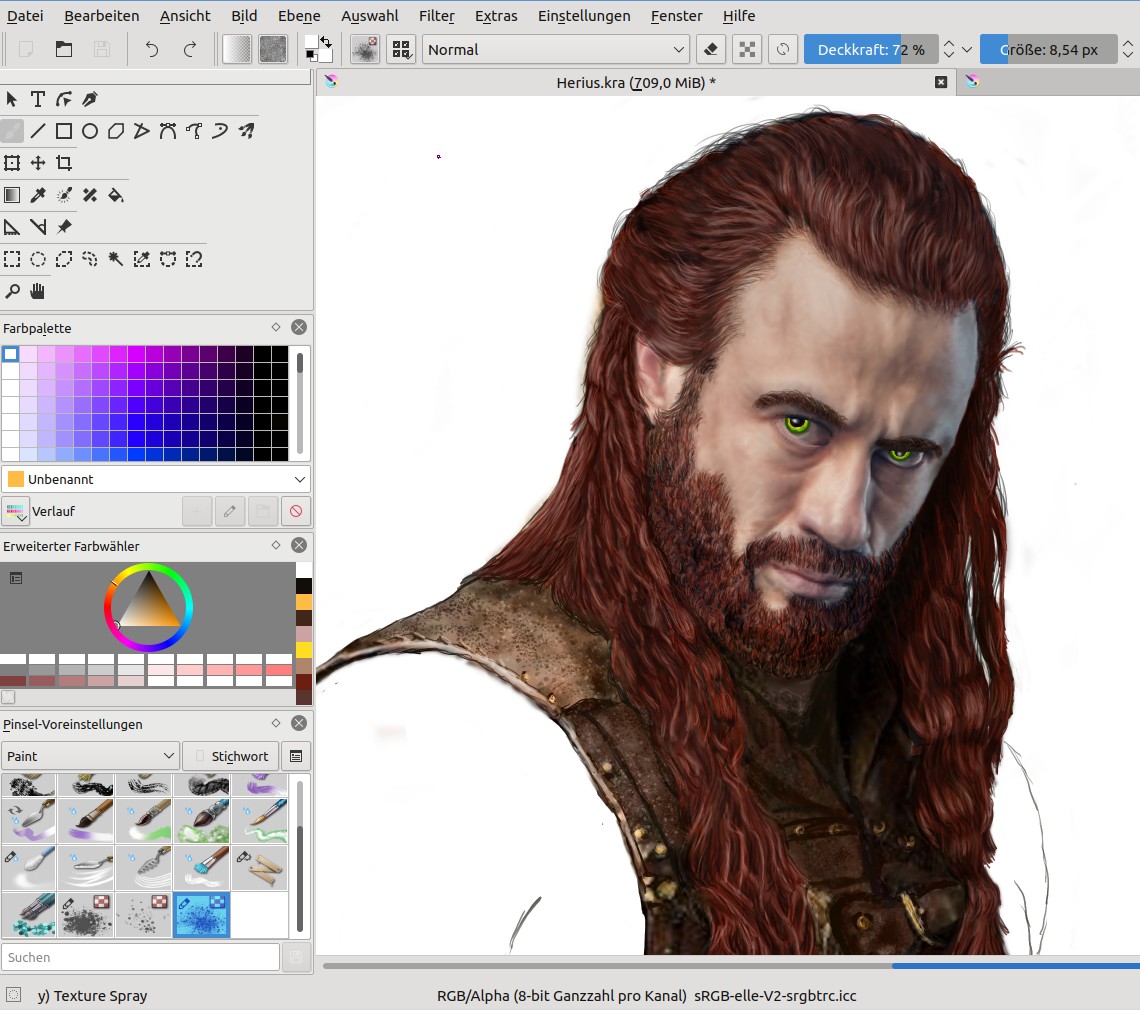
Task: Choose the Elliptical Selection tool
Action: point(38,259)
